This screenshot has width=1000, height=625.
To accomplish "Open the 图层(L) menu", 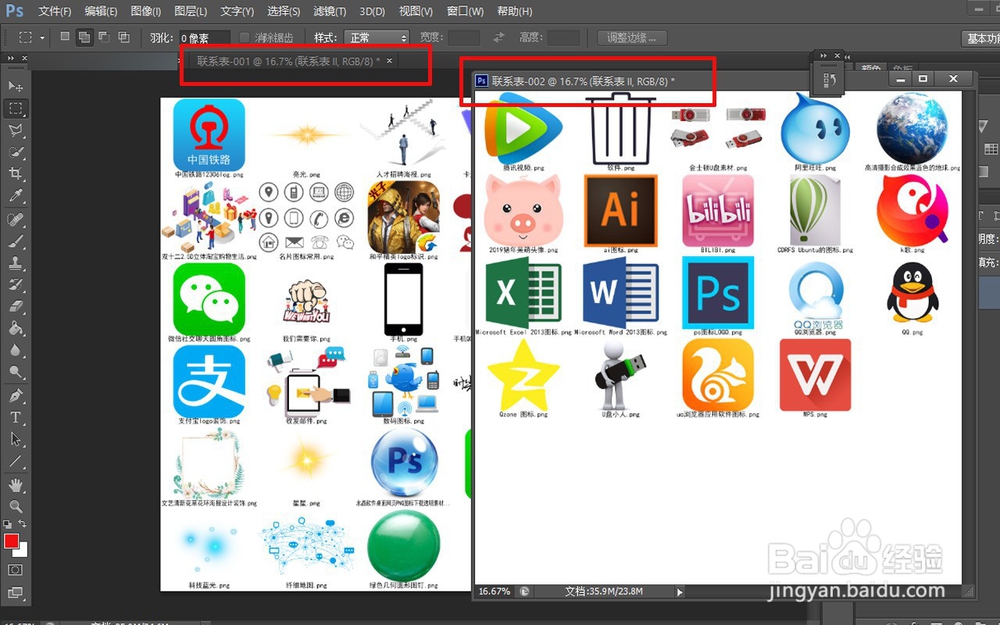I will 191,11.
